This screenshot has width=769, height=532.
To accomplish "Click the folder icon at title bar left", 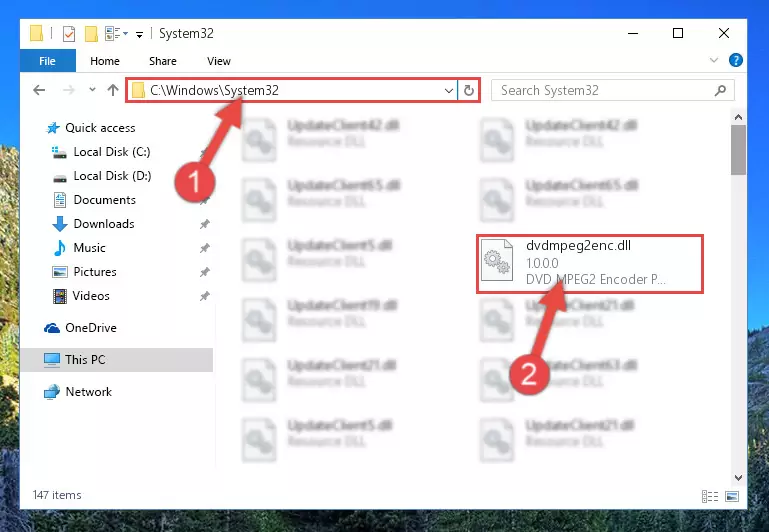I will point(36,33).
